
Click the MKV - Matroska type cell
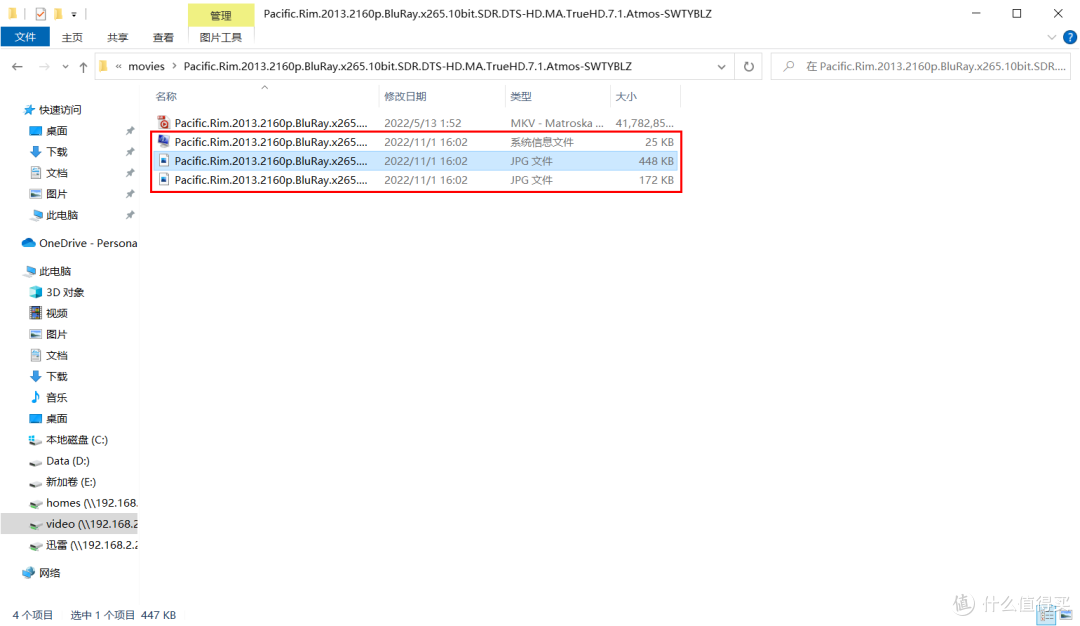coord(557,123)
